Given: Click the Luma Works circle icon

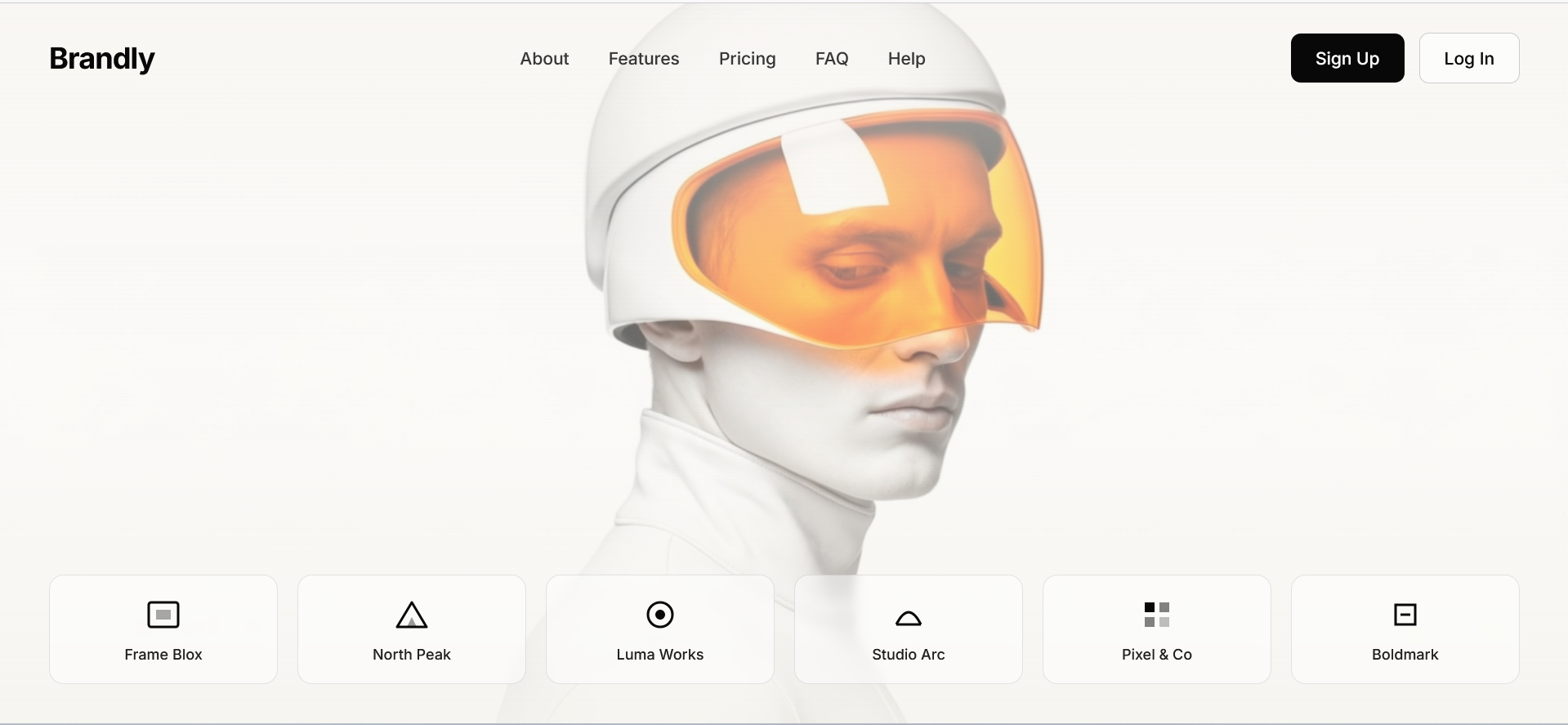Looking at the screenshot, I should click(660, 615).
